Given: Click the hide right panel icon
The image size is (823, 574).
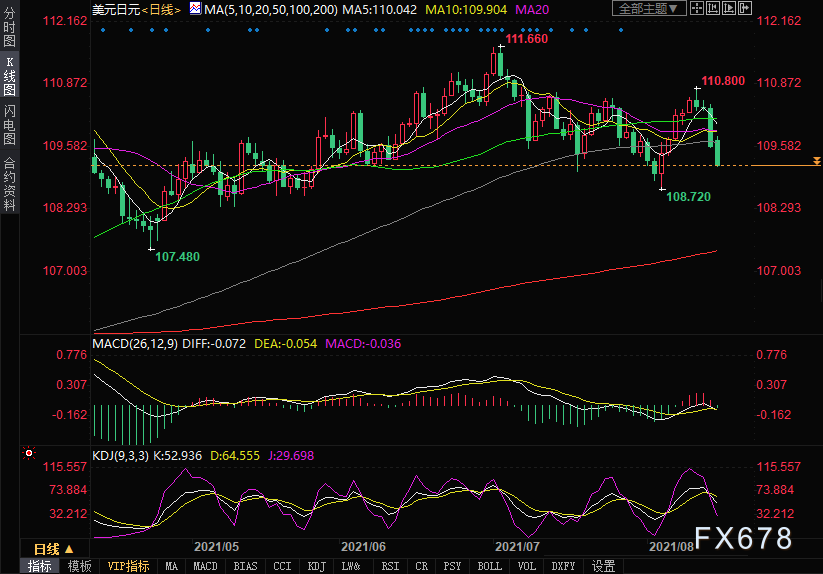Looking at the screenshot, I should 745,8.
